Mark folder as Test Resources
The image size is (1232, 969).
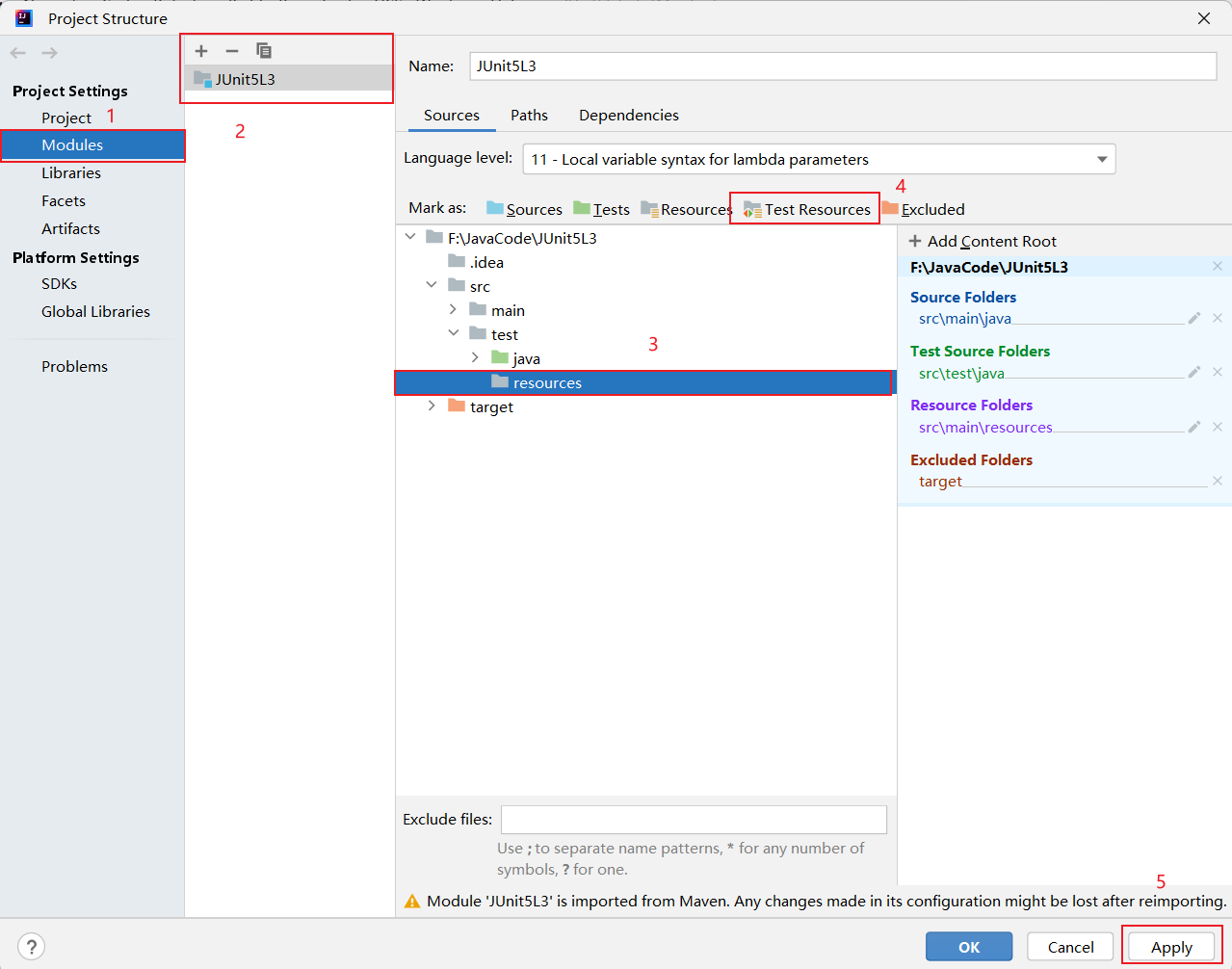(x=807, y=209)
